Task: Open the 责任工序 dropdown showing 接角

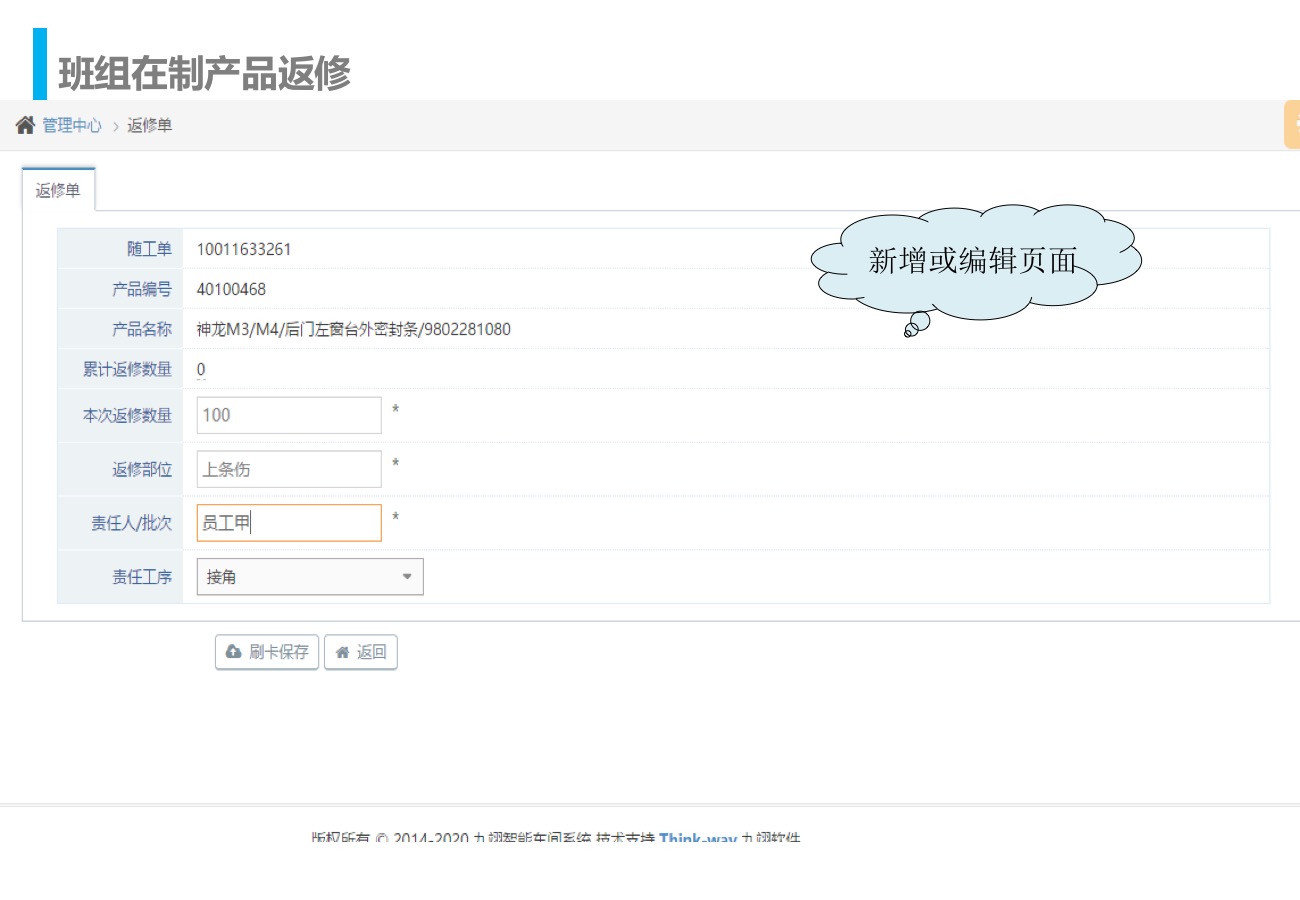Action: coord(309,577)
